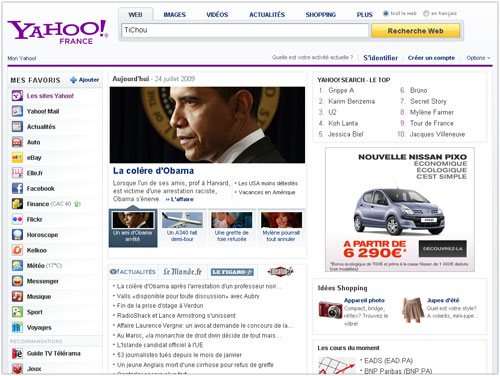Viewport: 500px width, 376px height.
Task: Open the Plus search tab
Action: 364,15
